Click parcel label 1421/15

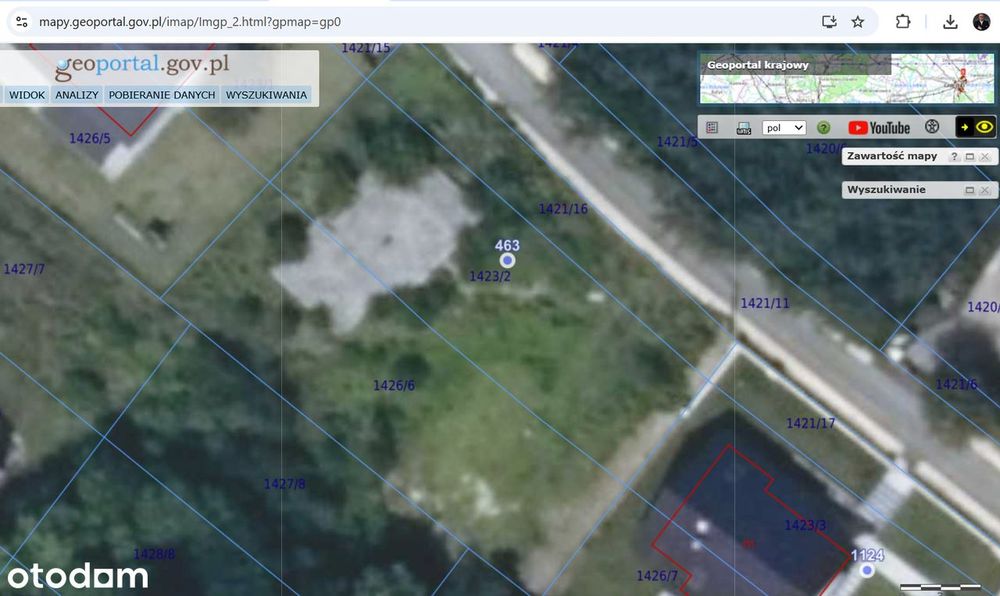tap(365, 48)
